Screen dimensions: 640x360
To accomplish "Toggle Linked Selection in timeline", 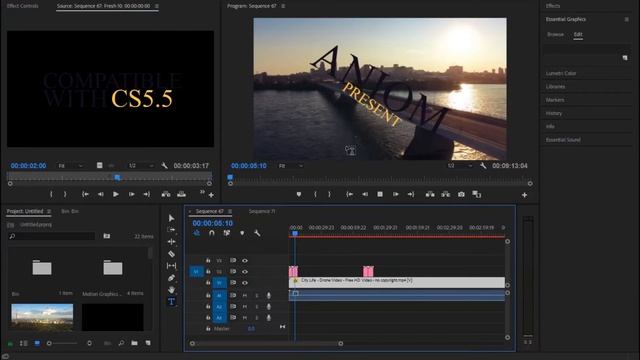I will point(227,233).
